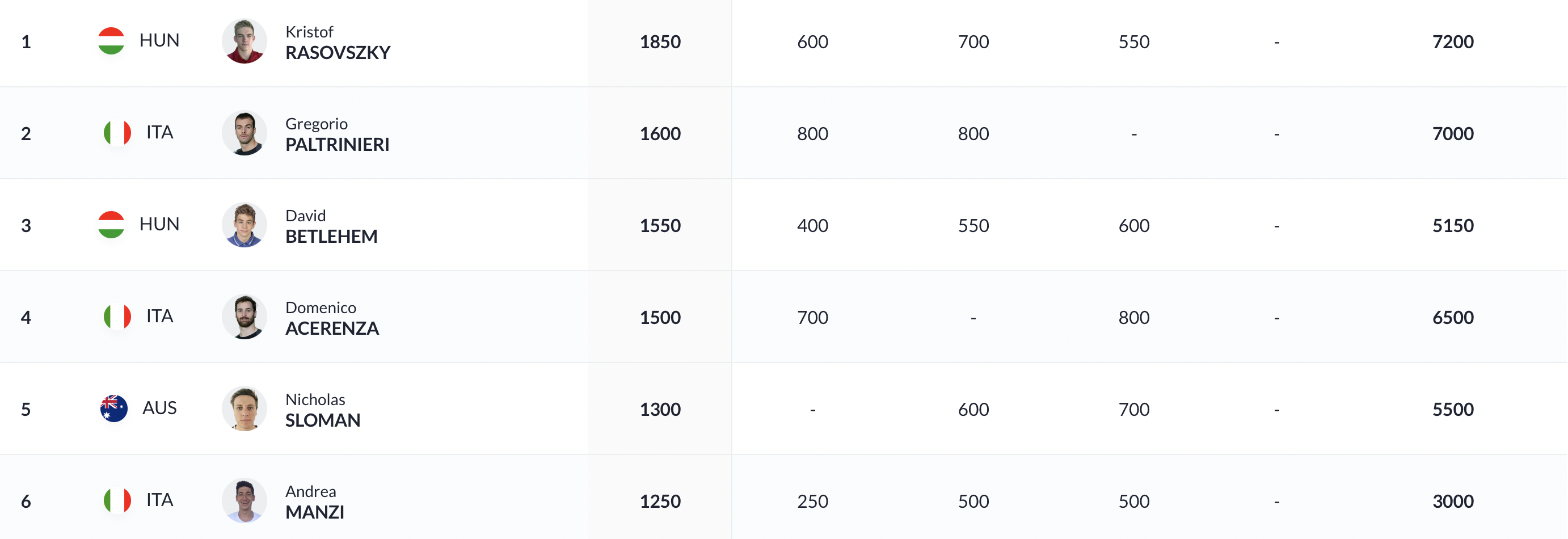Click the name Andrea MANZI
This screenshot has width=1568, height=539.
tap(315, 503)
